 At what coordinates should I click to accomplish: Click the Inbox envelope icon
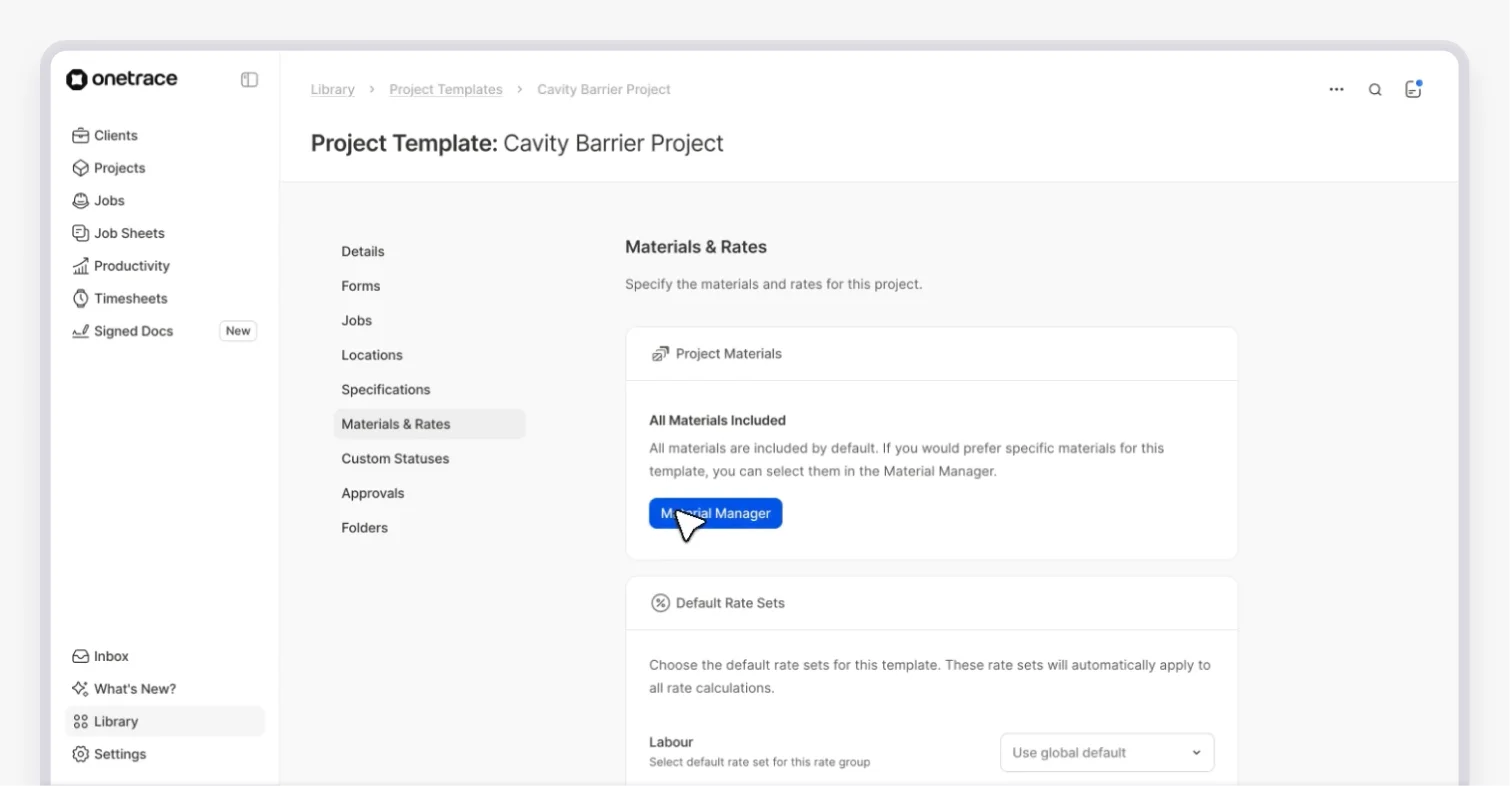pyautogui.click(x=81, y=656)
